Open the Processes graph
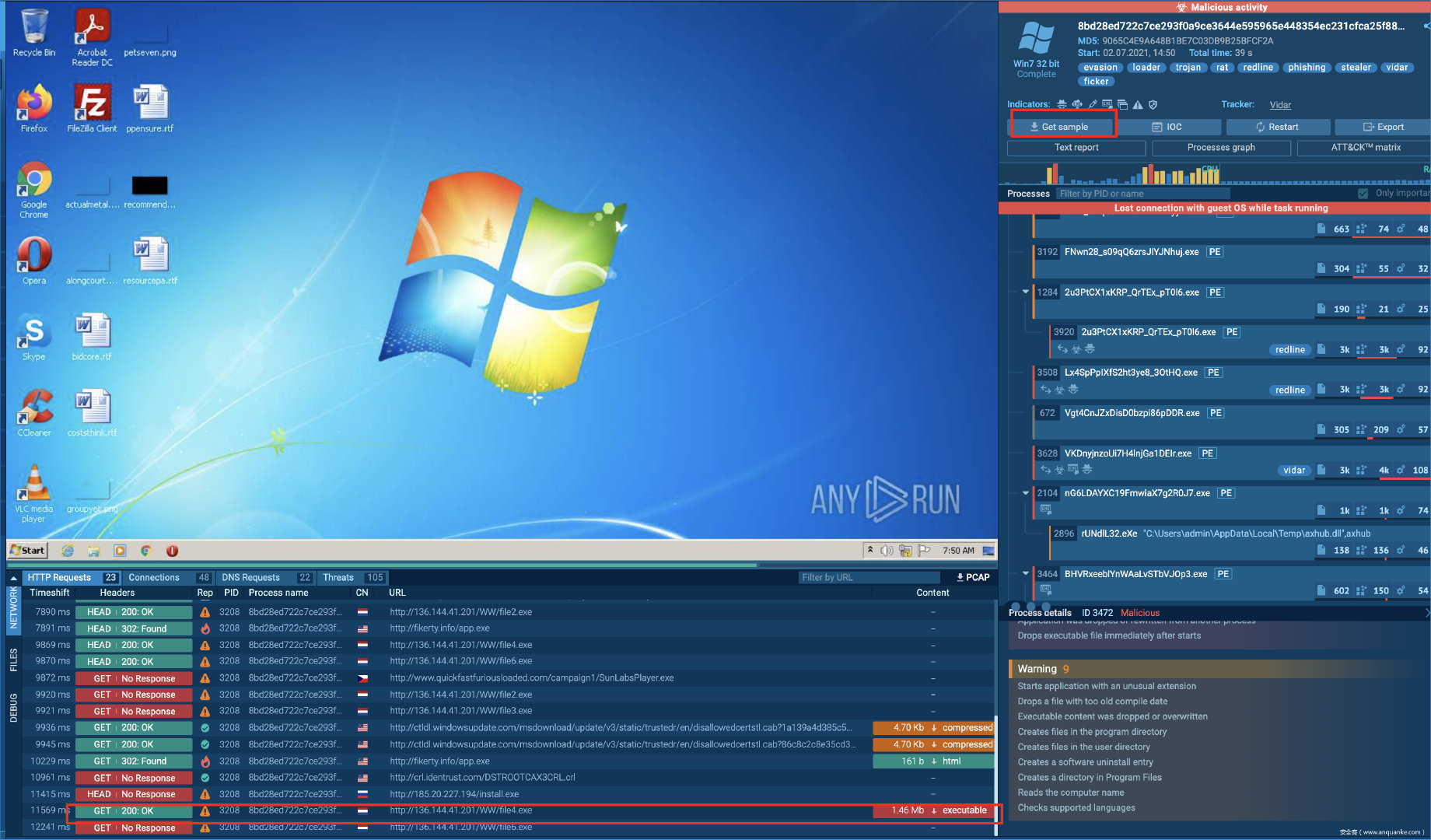The width and height of the screenshot is (1431, 840). (1221, 148)
